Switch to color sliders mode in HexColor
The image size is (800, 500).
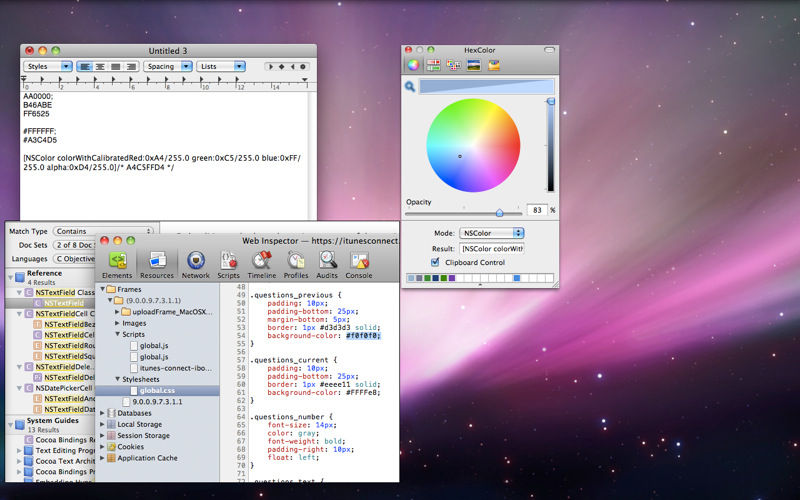(434, 65)
